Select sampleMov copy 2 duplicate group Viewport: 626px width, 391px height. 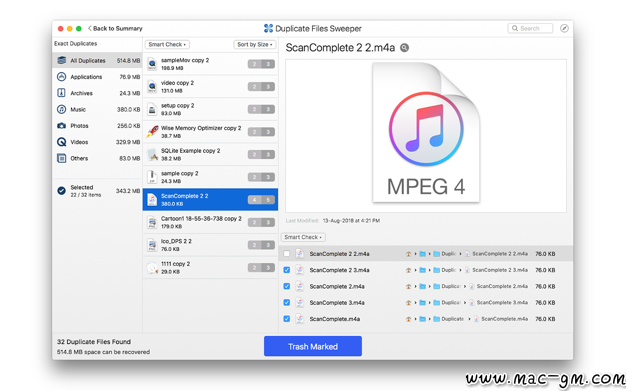[x=210, y=64]
